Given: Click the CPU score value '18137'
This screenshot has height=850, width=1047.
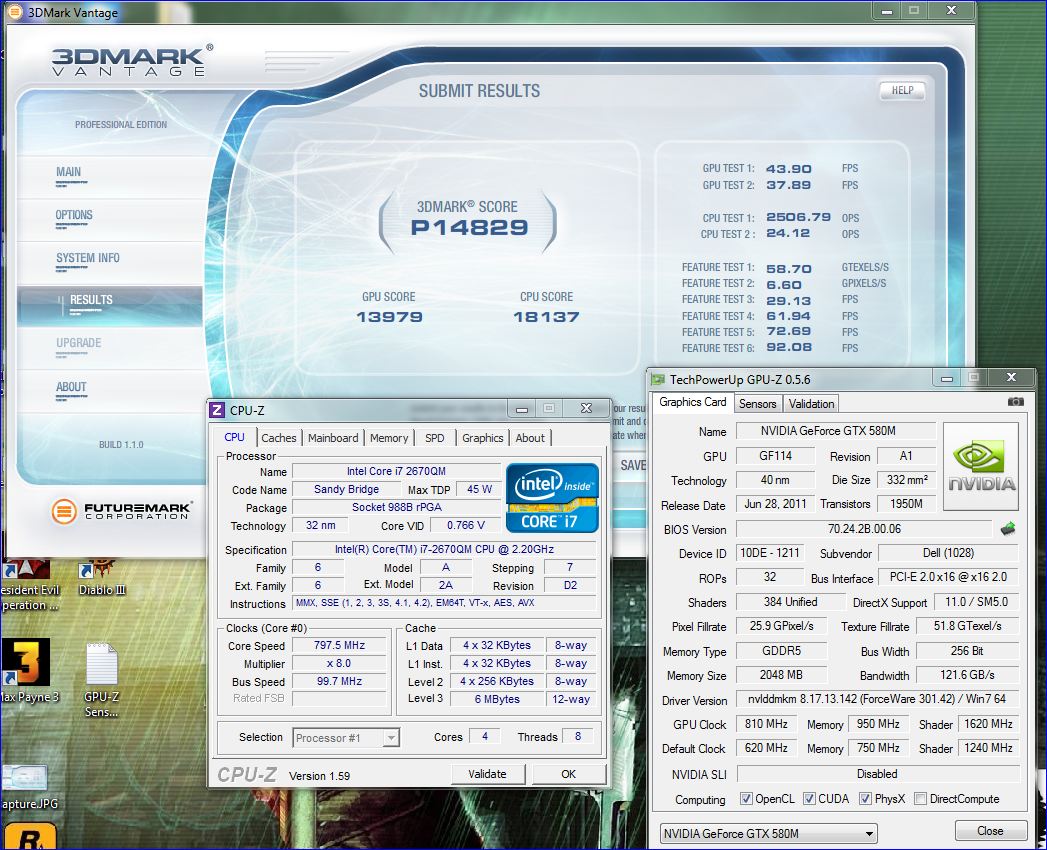Looking at the screenshot, I should (x=546, y=316).
